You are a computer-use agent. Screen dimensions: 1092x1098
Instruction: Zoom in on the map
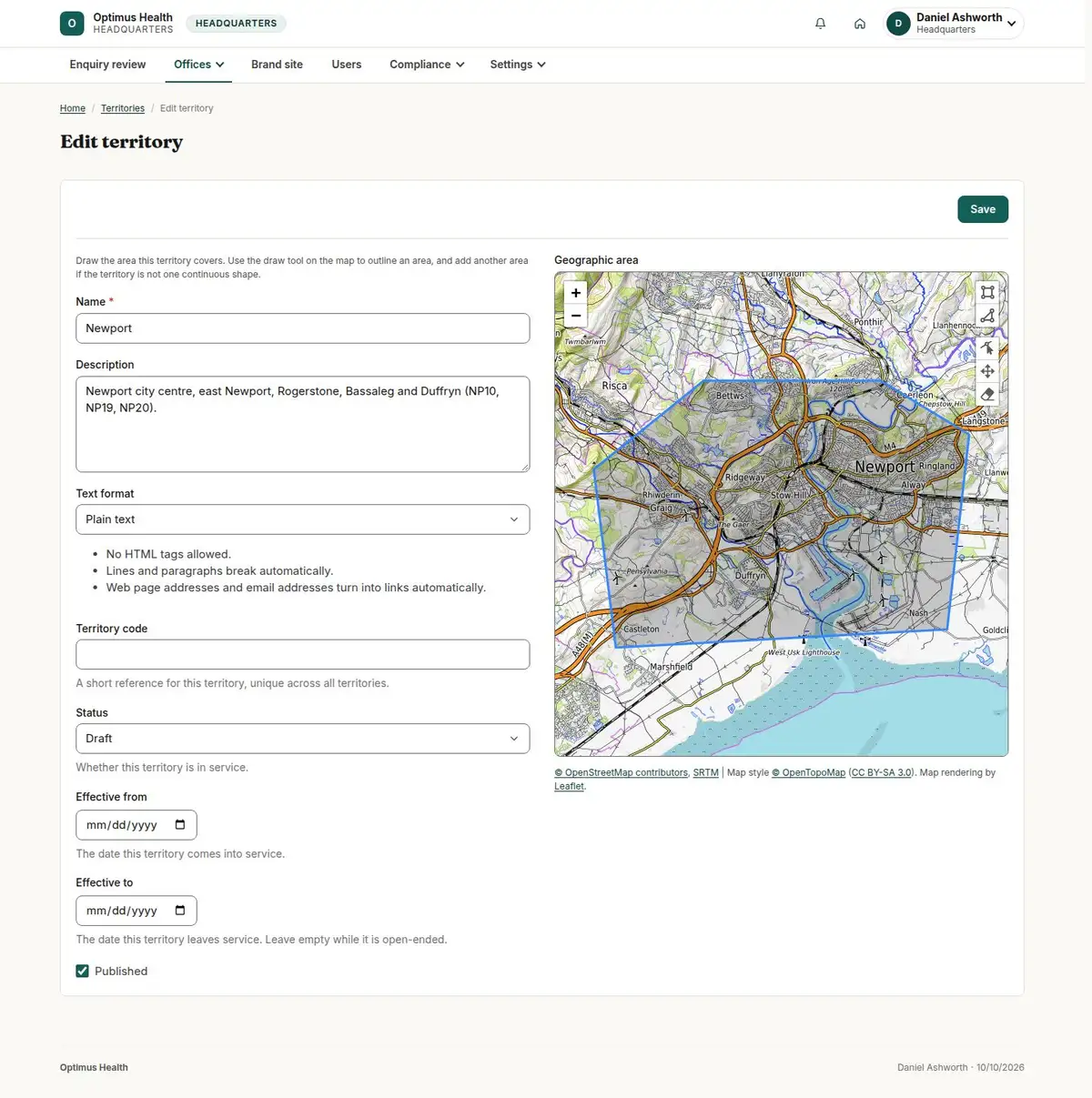pyautogui.click(x=576, y=293)
